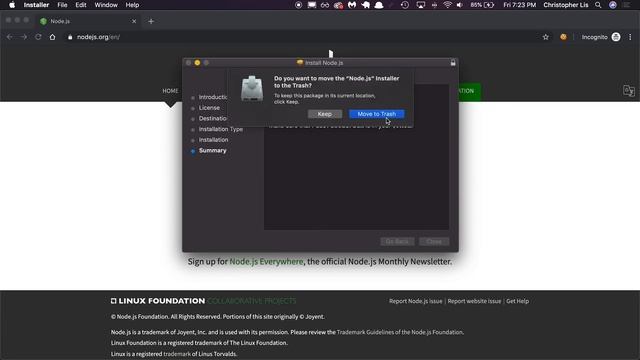Click the Keep button in dialog

pyautogui.click(x=324, y=114)
